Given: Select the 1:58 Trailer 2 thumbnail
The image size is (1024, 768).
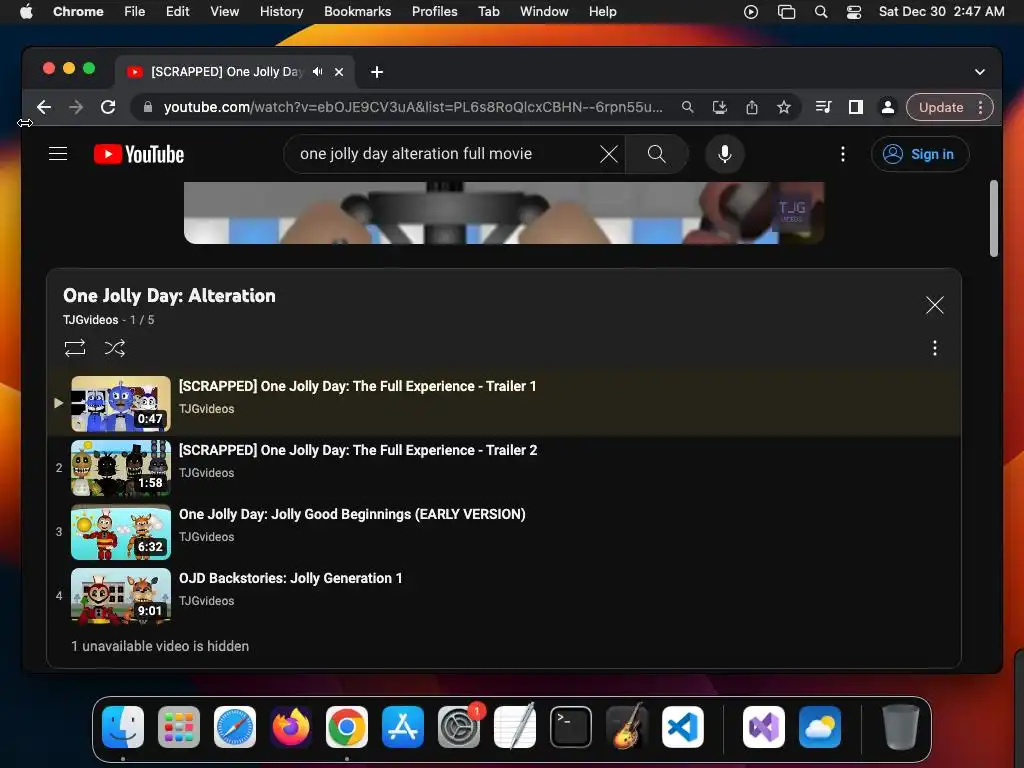Looking at the screenshot, I should coord(121,468).
